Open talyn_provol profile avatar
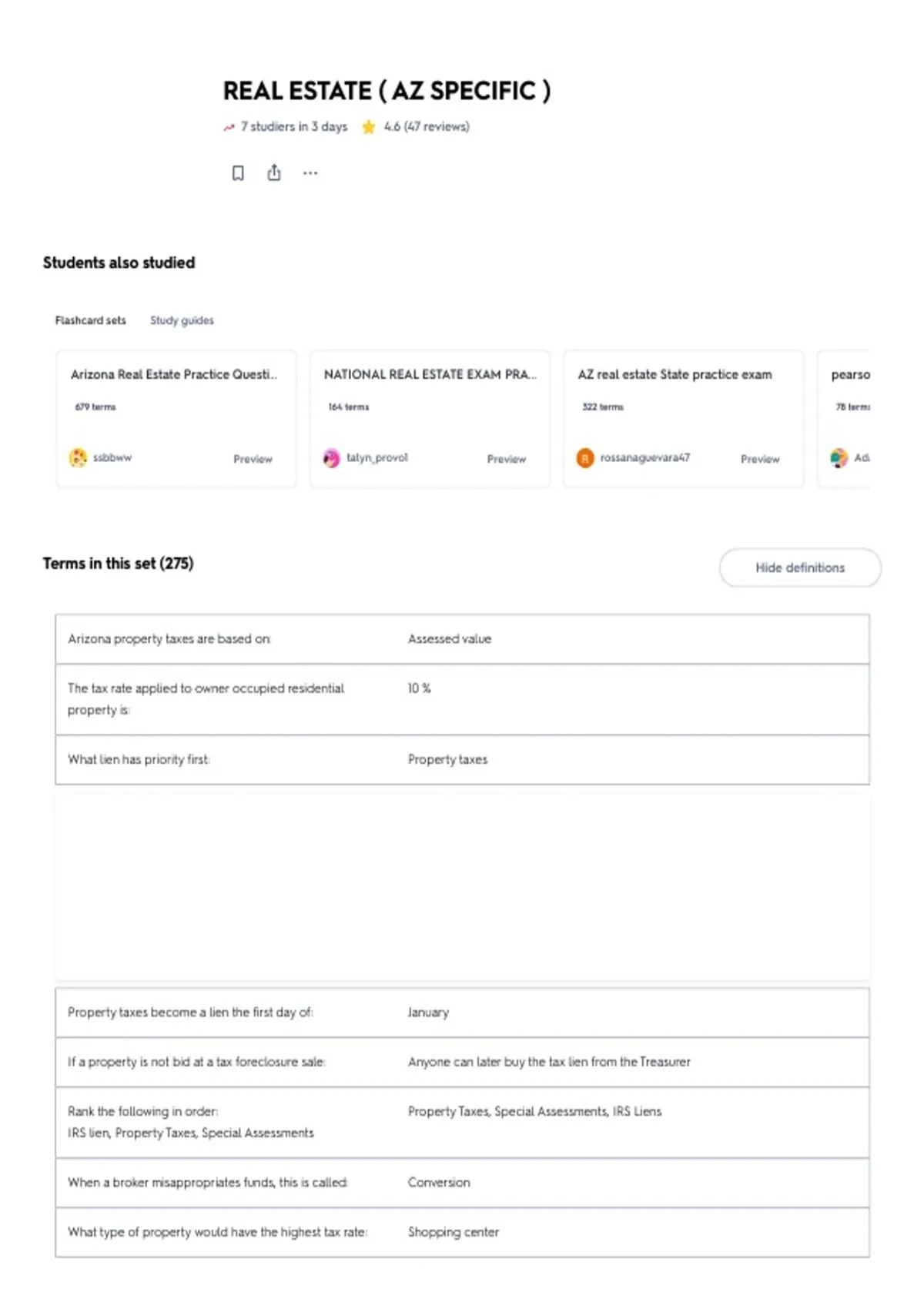This screenshot has height=1309, width=924. point(331,458)
